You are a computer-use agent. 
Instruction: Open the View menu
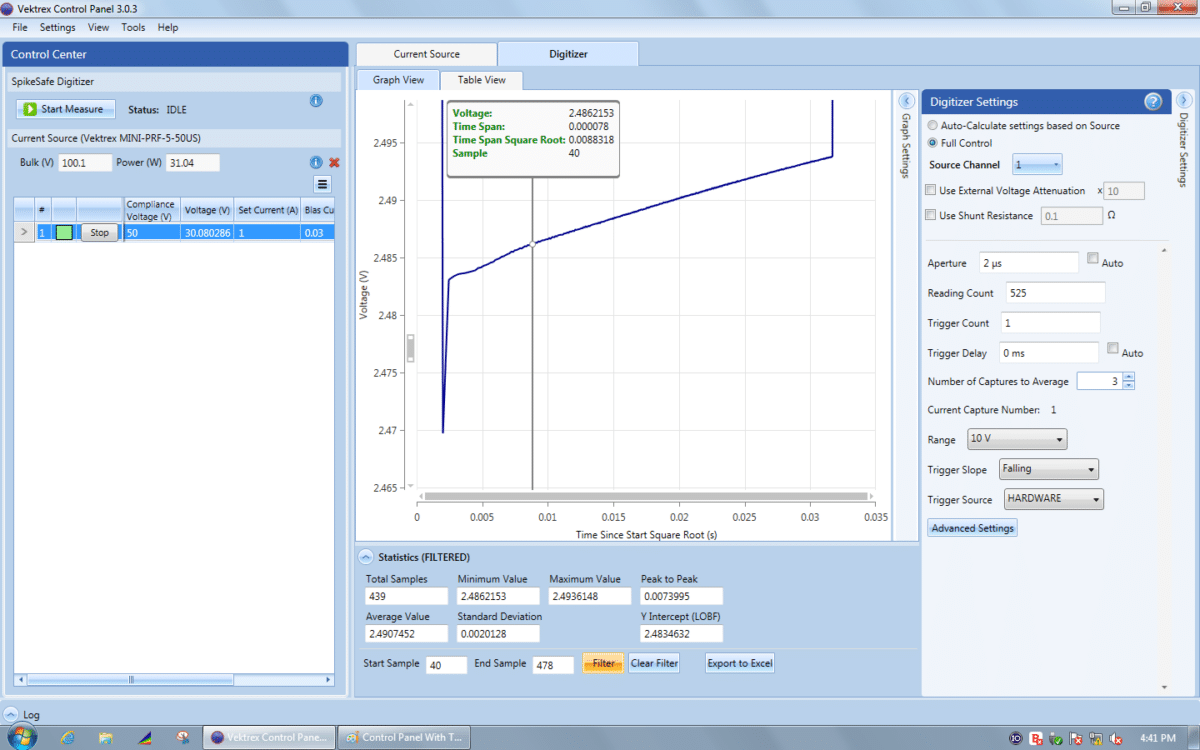99,27
